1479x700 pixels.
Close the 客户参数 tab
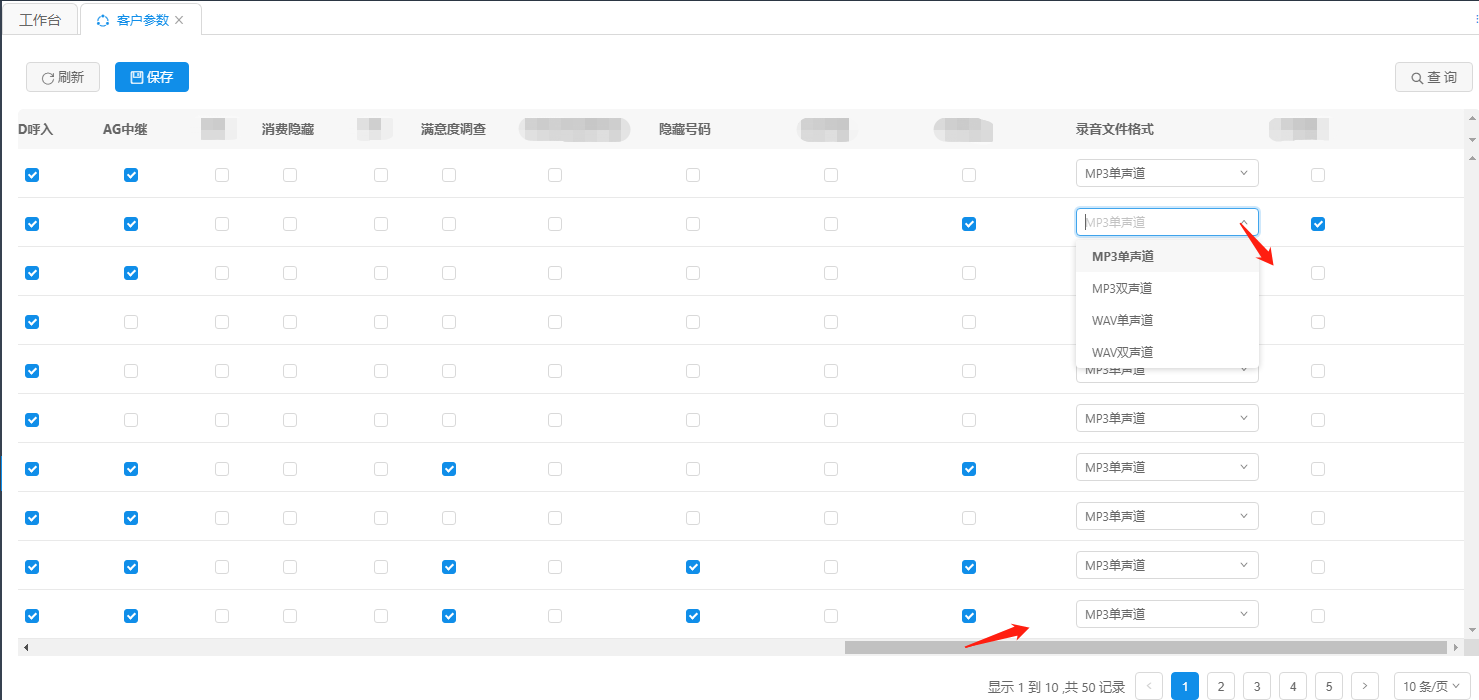coord(179,20)
